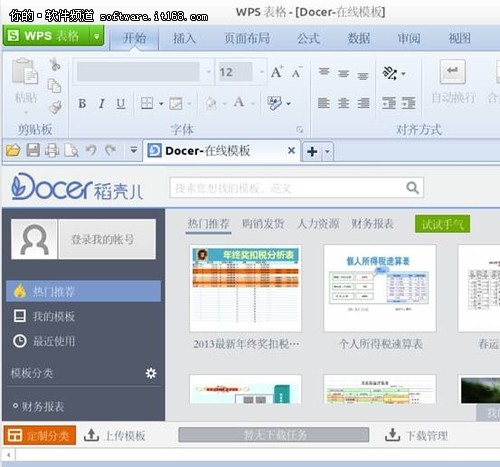Toggle Bold formatting
Screen dimensions: 500x467
[82, 104]
